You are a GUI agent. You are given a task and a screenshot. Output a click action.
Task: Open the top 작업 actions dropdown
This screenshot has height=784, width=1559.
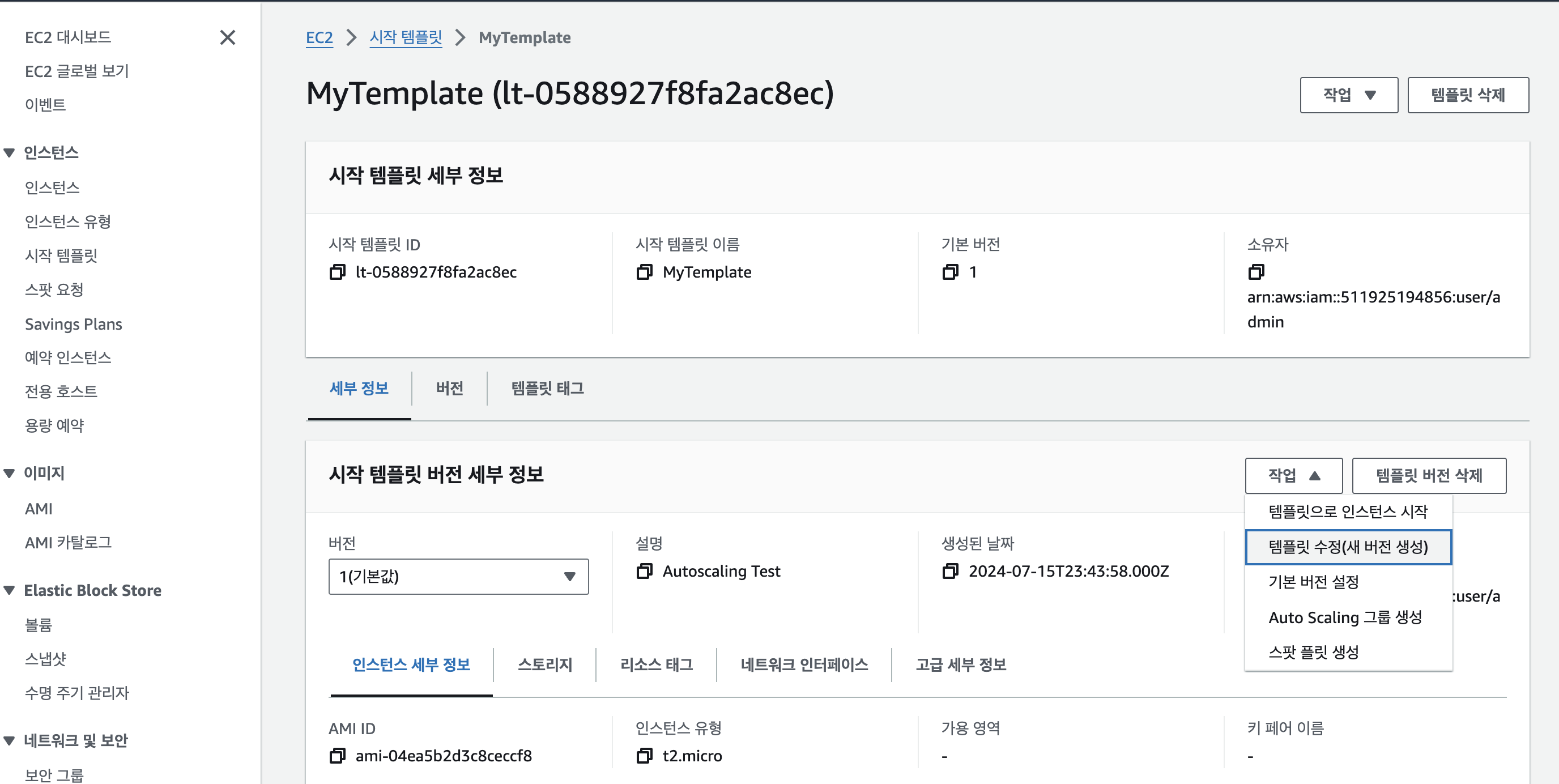[x=1348, y=95]
